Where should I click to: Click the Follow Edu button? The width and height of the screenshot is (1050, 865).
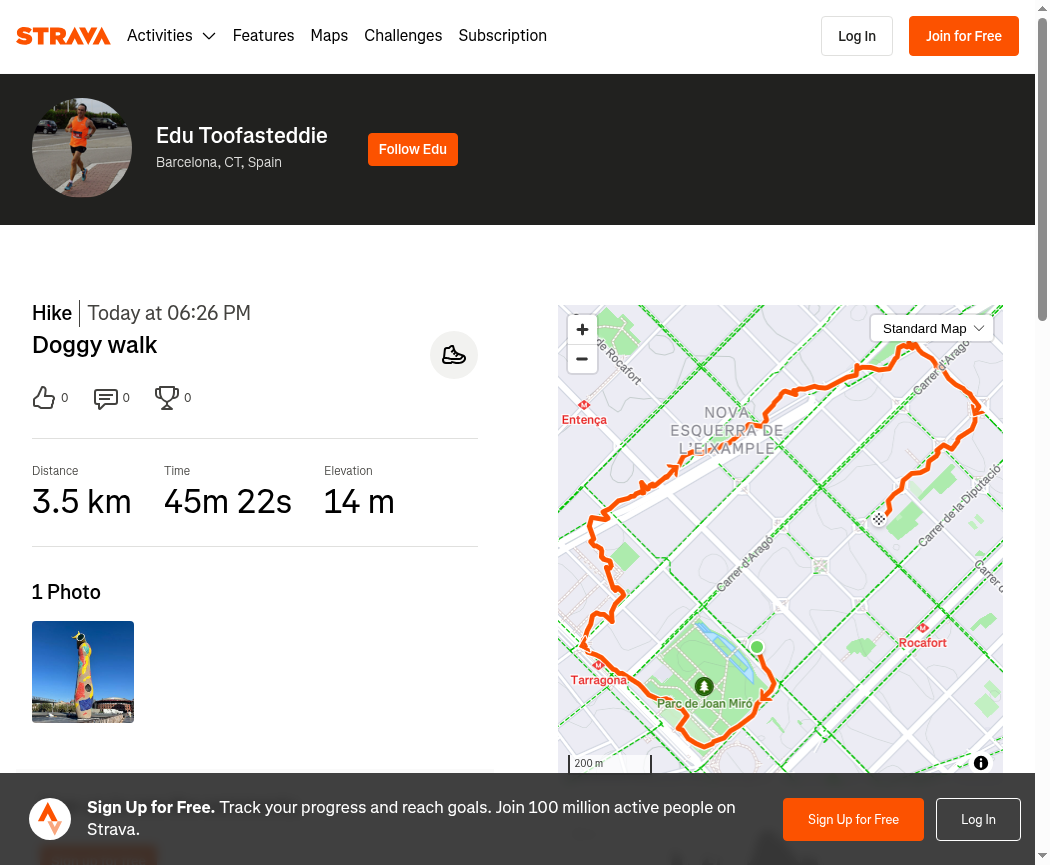click(412, 149)
